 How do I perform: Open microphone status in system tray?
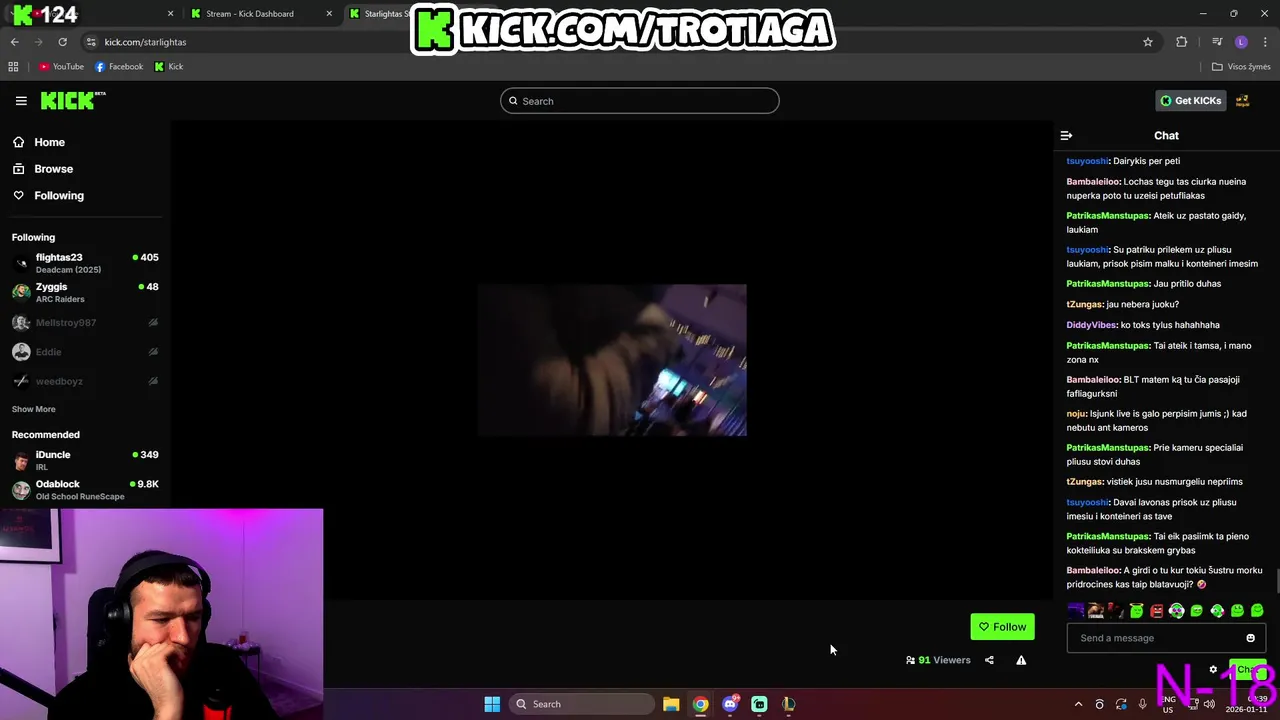1142,704
